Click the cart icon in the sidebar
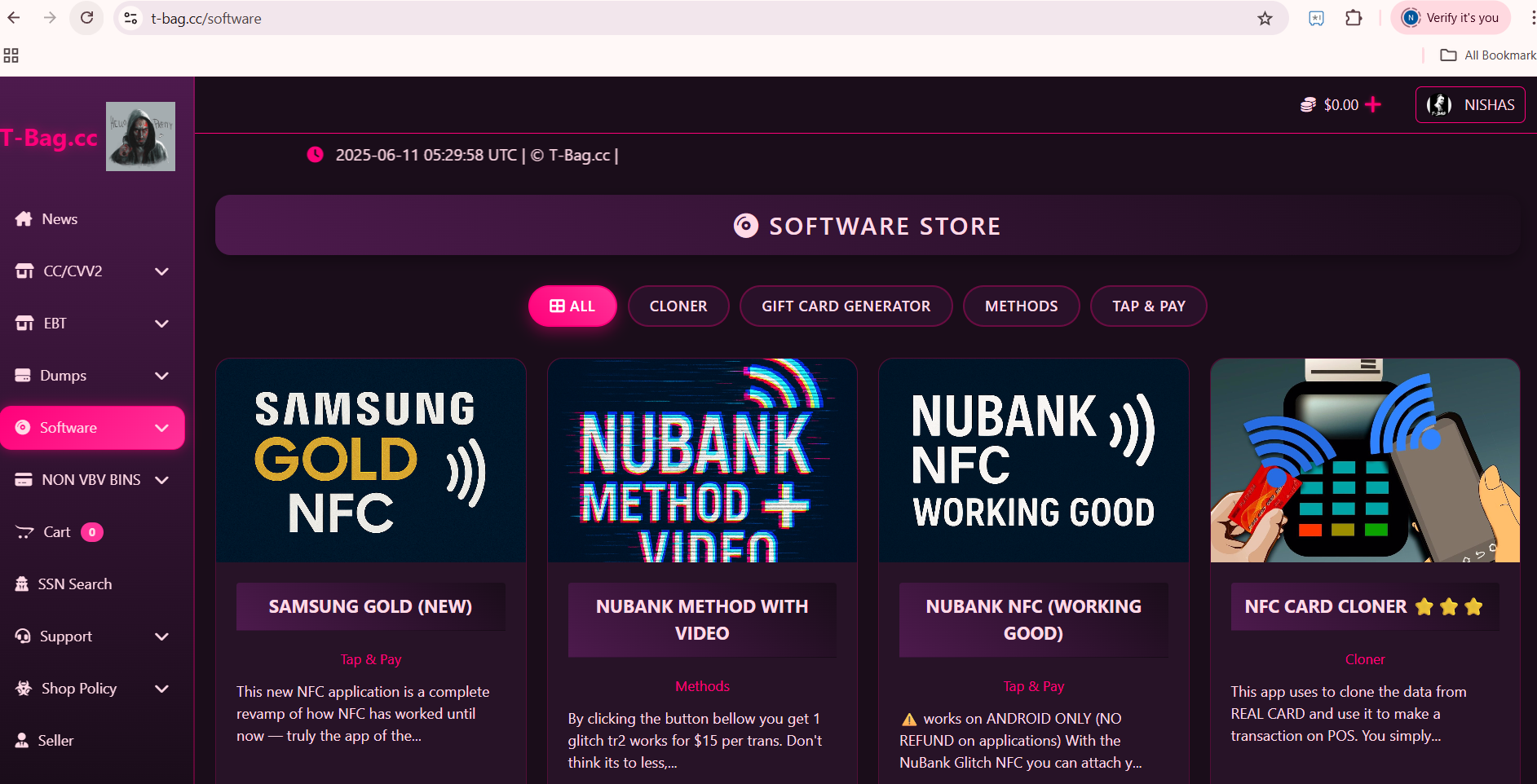Screen dimensions: 1537x784 click(24, 532)
